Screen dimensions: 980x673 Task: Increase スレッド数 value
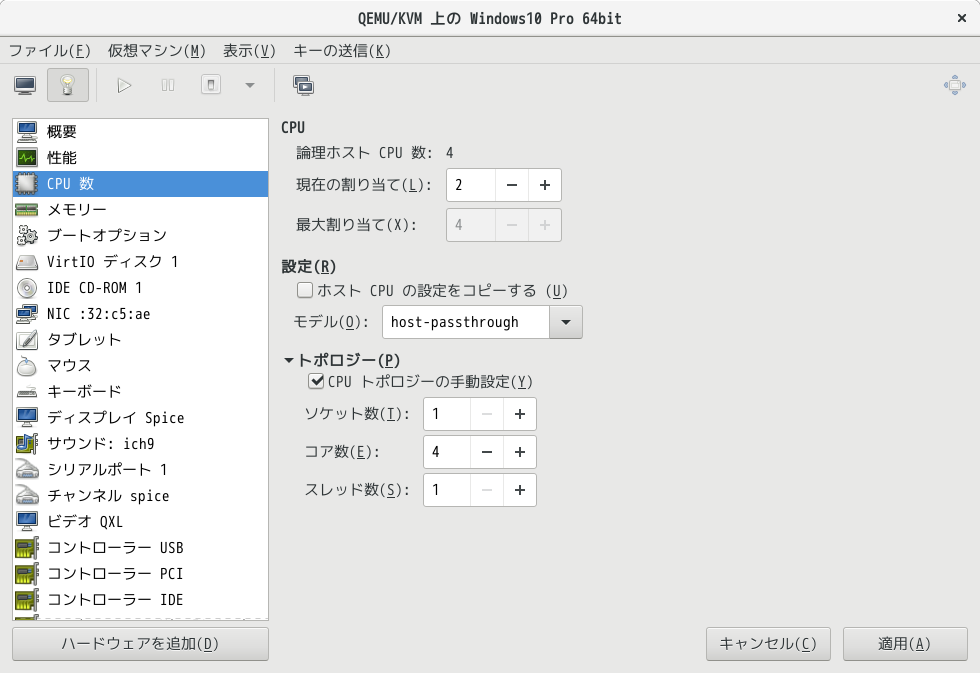pyautogui.click(x=520, y=490)
